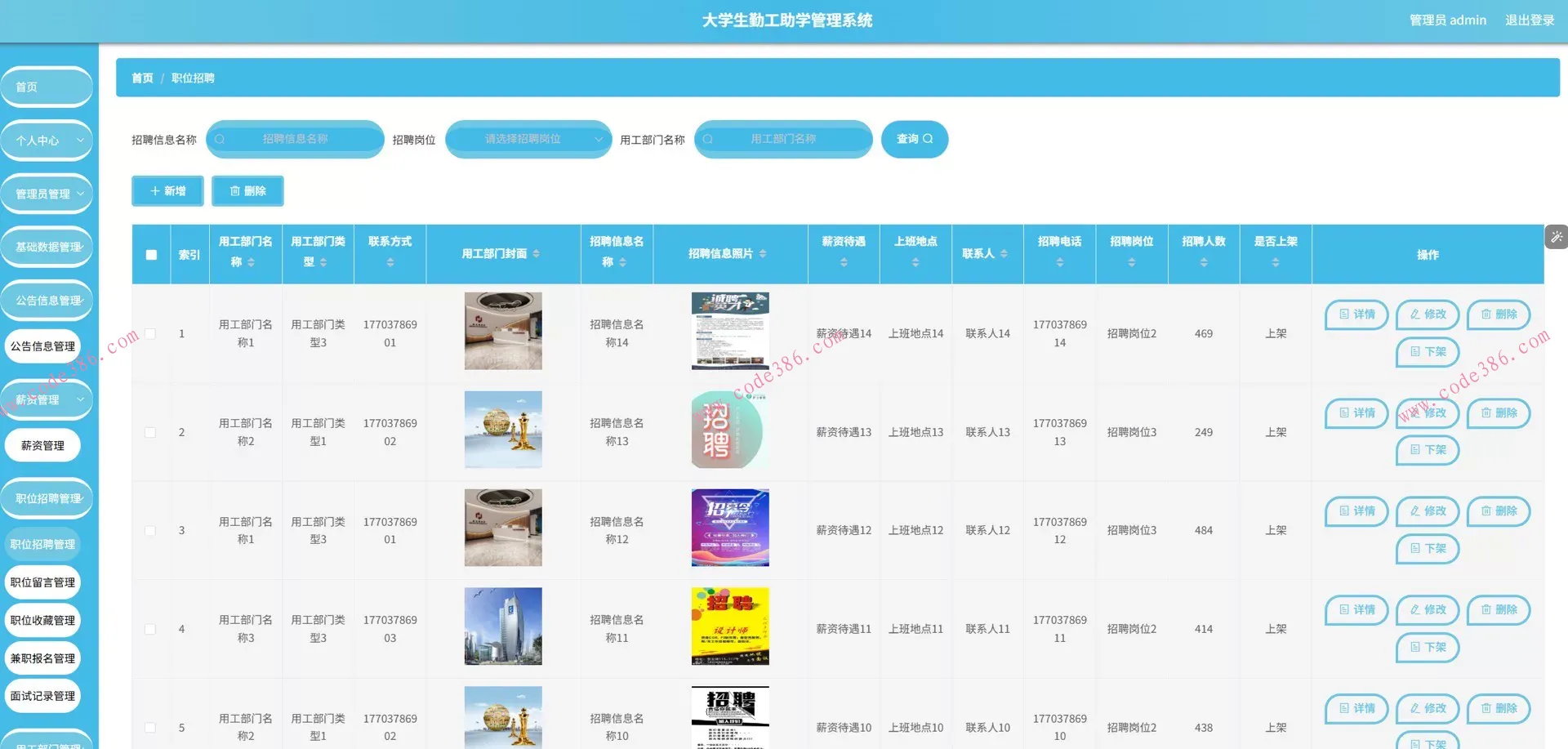Click 退出登录 to log out
1568x749 pixels.
[1529, 20]
